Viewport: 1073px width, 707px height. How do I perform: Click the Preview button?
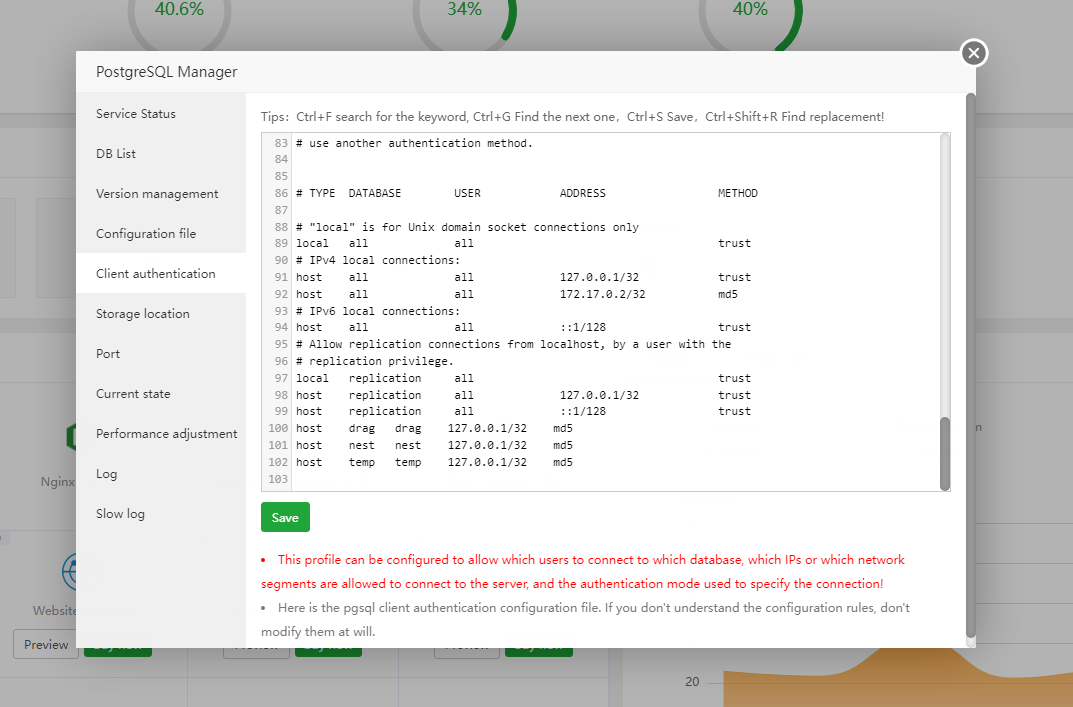click(x=45, y=645)
